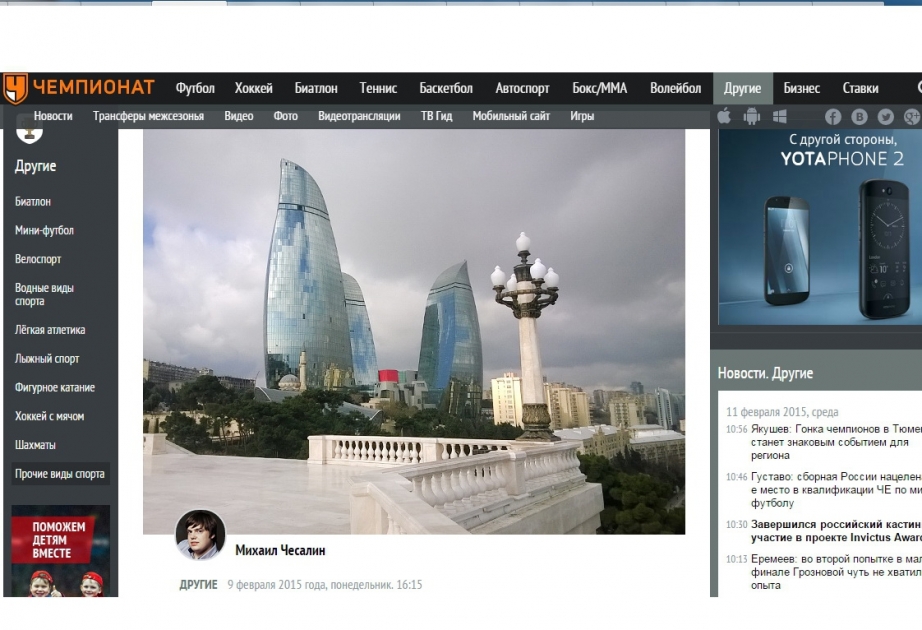This screenshot has height=630, width=922.
Task: Click the ДРУГИЕ category label under article
Action: click(x=198, y=585)
